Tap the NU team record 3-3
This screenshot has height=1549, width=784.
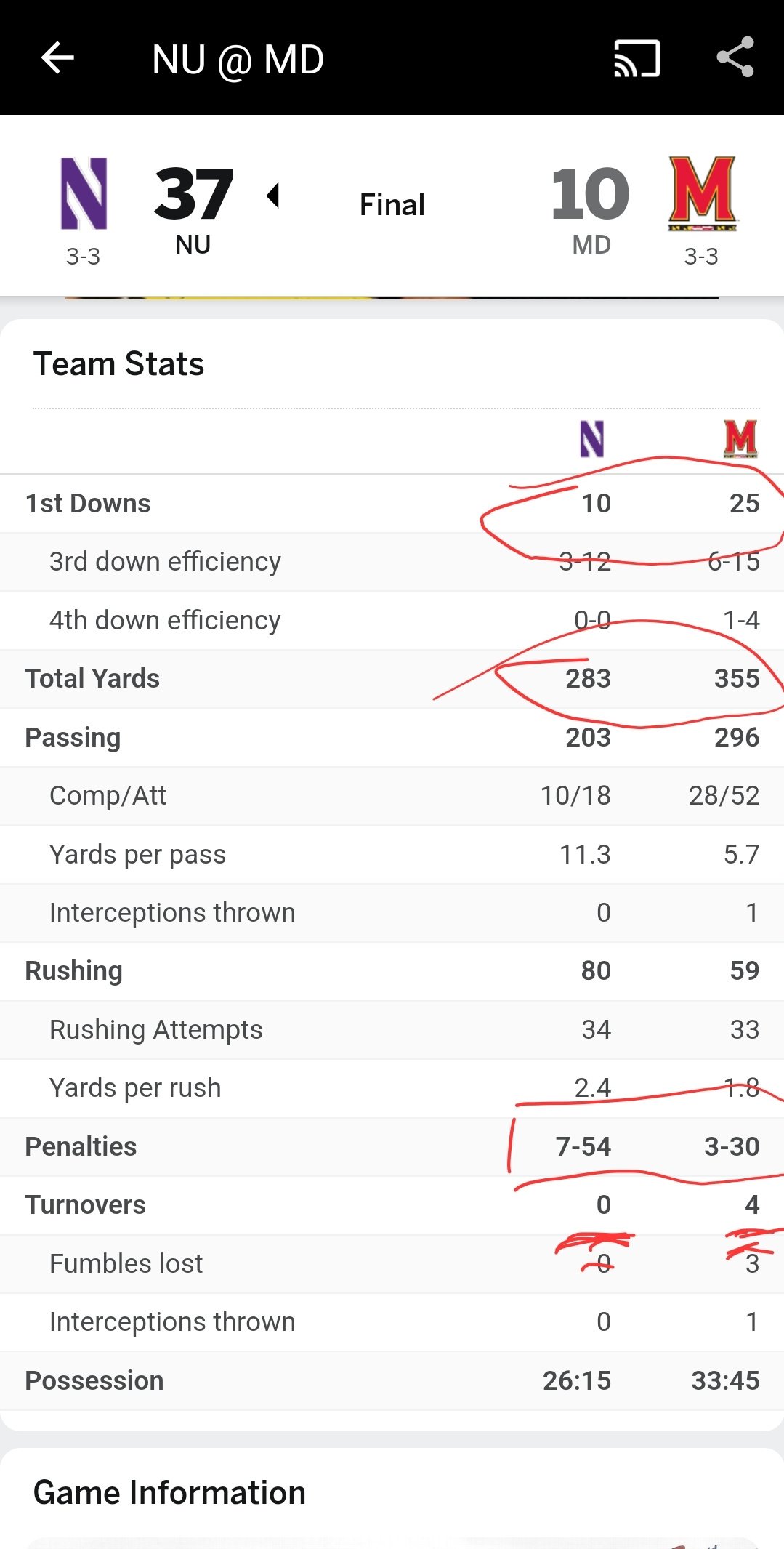[x=82, y=256]
